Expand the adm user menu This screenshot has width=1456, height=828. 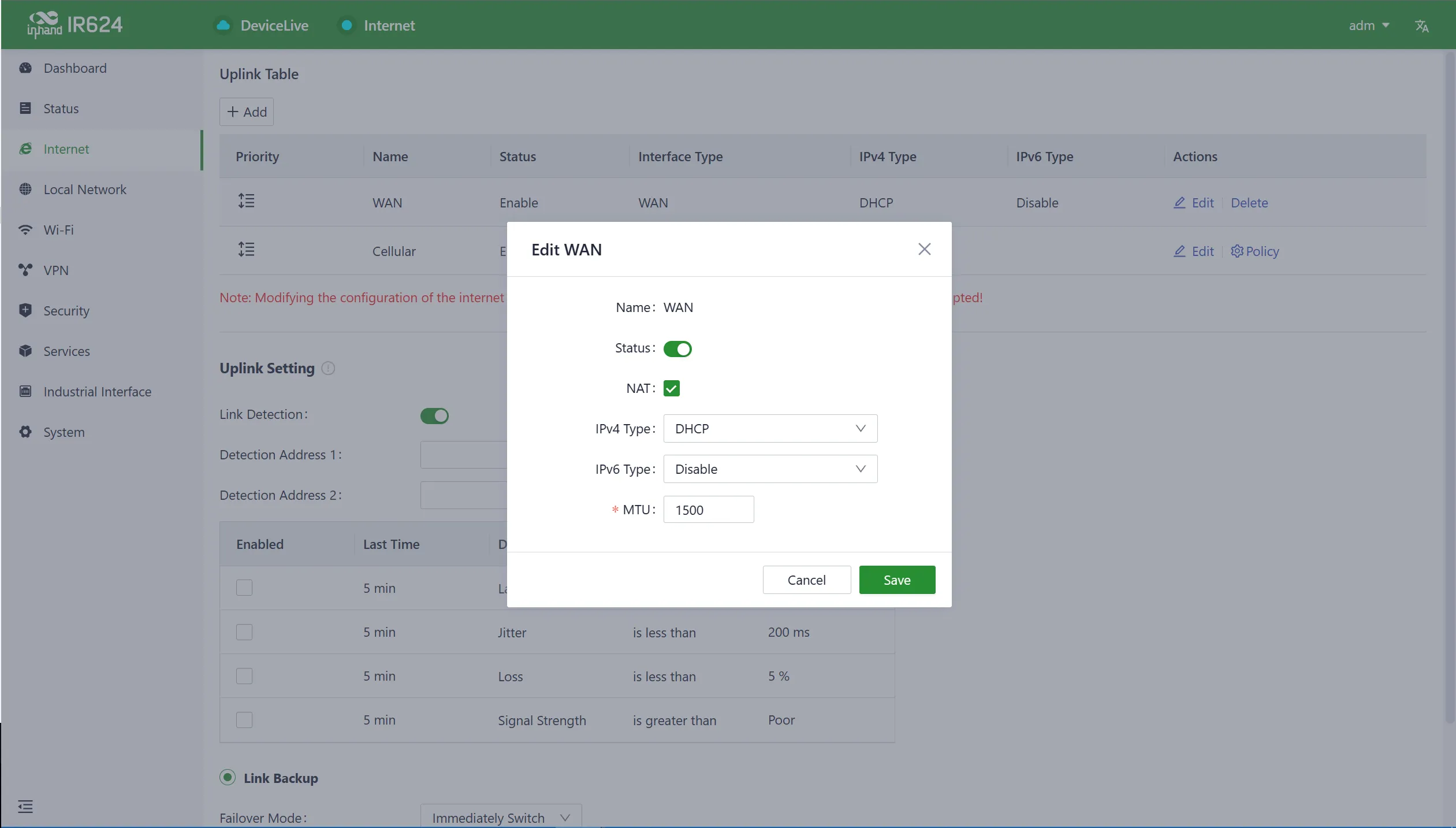coord(1369,25)
